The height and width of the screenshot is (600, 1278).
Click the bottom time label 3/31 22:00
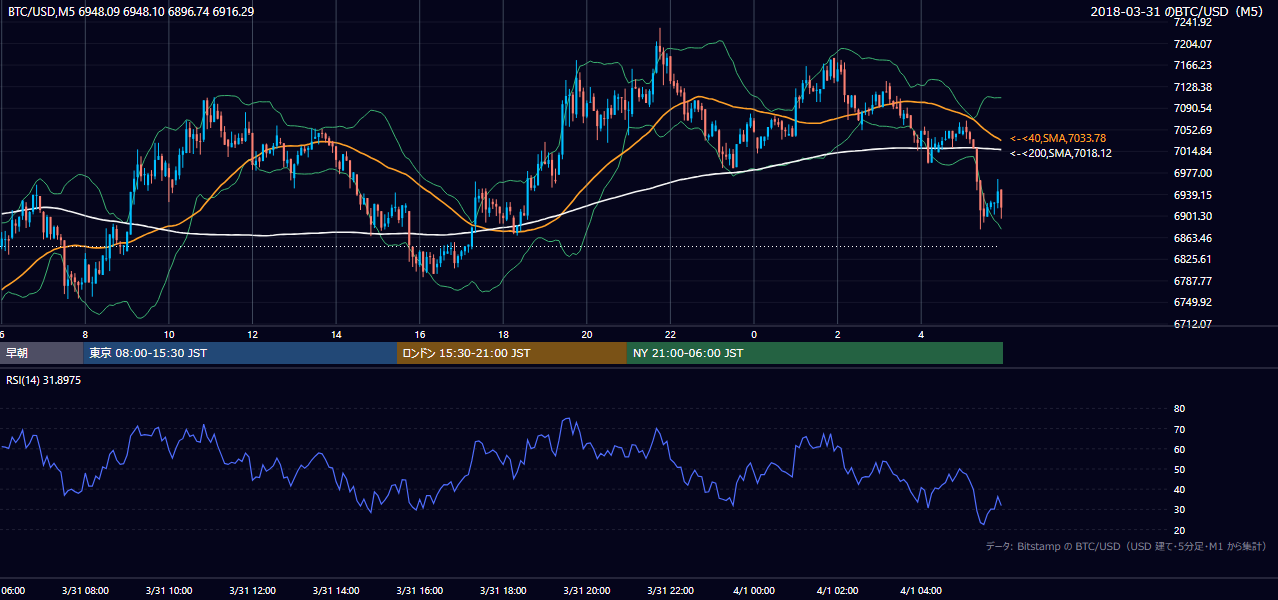671,591
